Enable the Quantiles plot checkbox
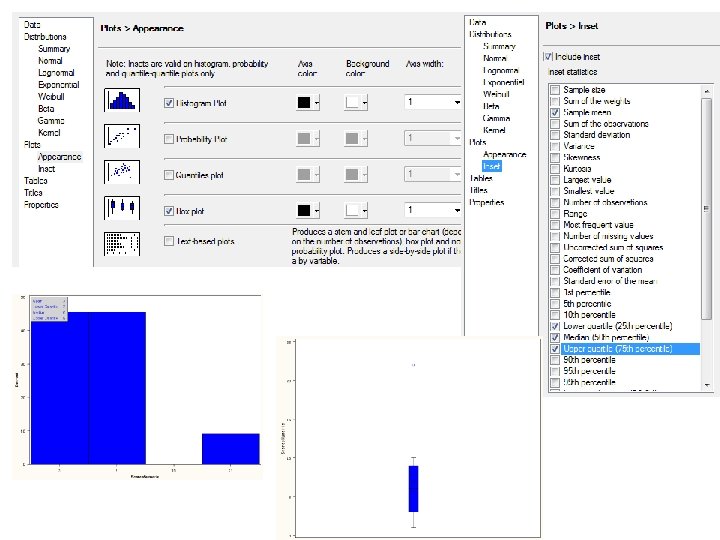 pos(169,174)
